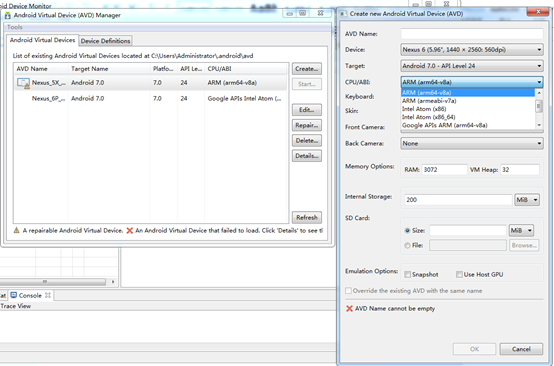Click the Platform column header
The height and width of the screenshot is (366, 554).
click(164, 69)
